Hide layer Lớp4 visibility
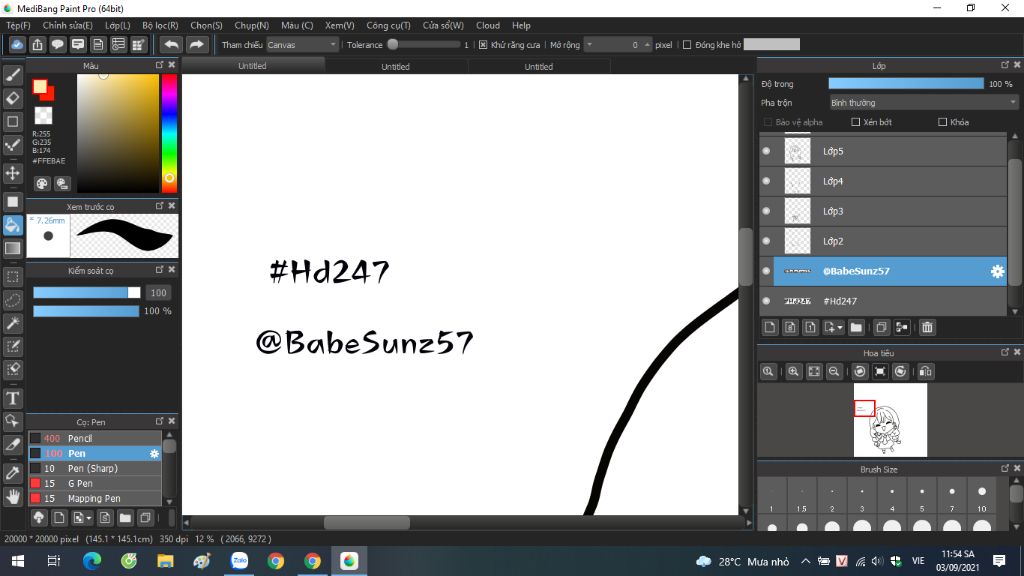The height and width of the screenshot is (576, 1024). coord(767,181)
